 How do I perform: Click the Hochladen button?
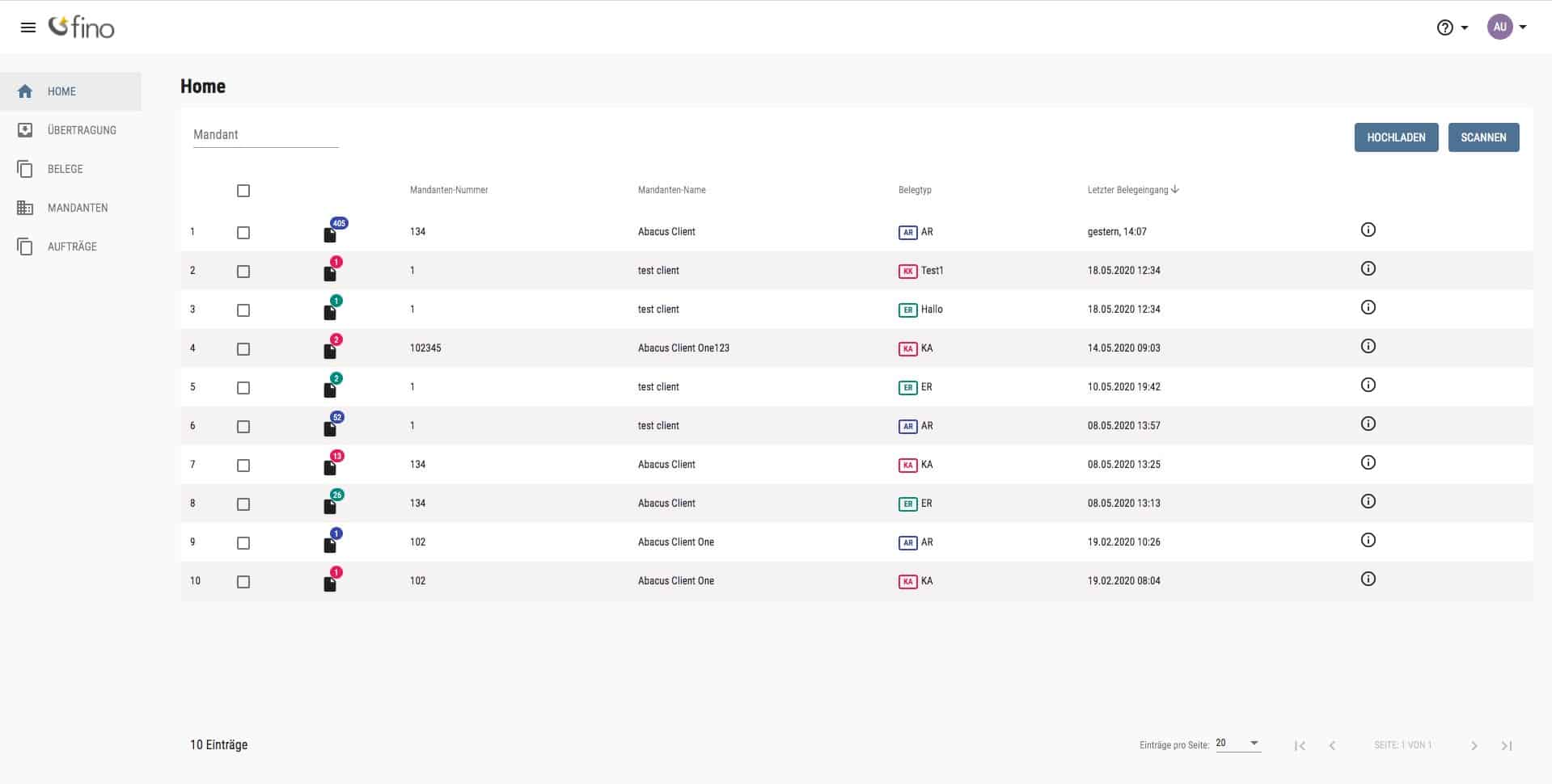tap(1396, 137)
